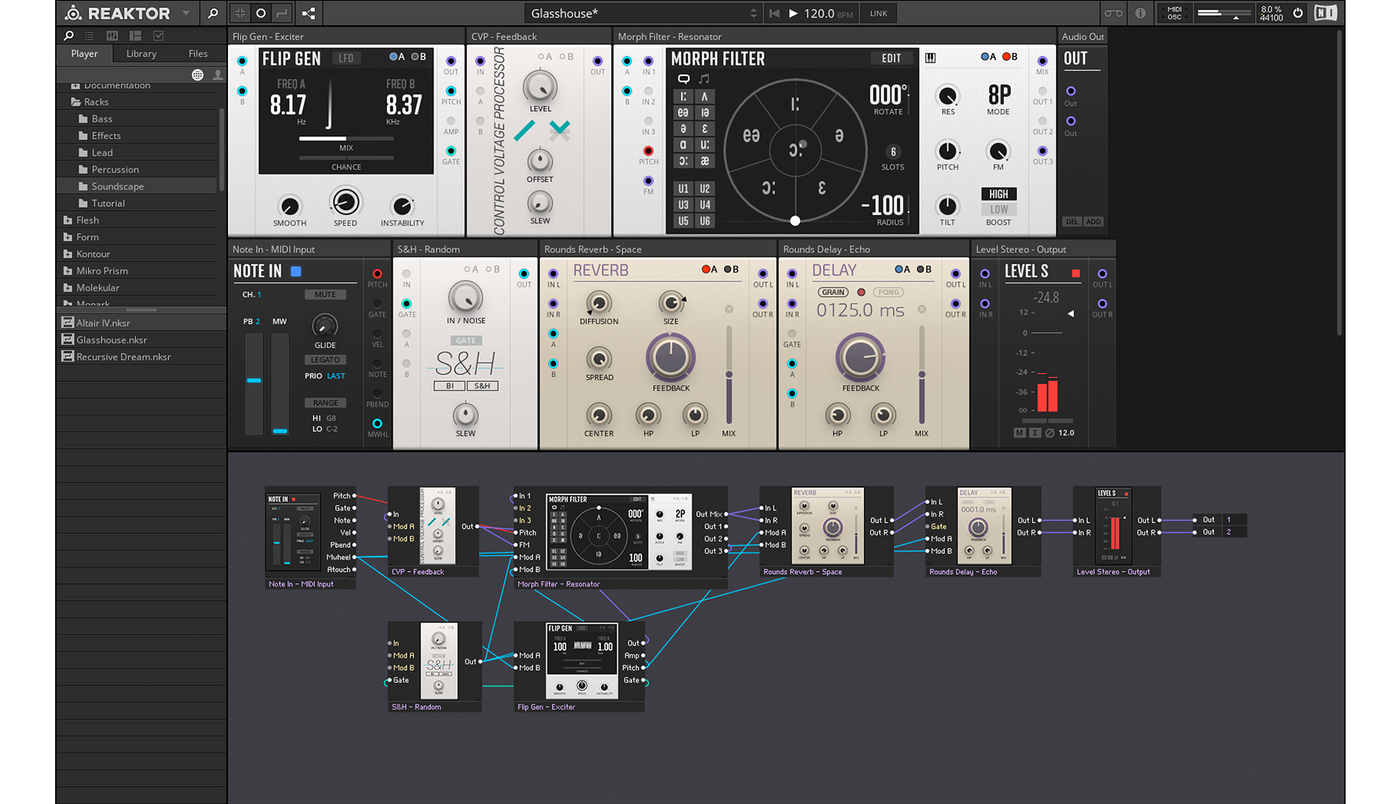Click the structure view icon in the top toolbar
This screenshot has width=1400, height=804.
[x=307, y=13]
